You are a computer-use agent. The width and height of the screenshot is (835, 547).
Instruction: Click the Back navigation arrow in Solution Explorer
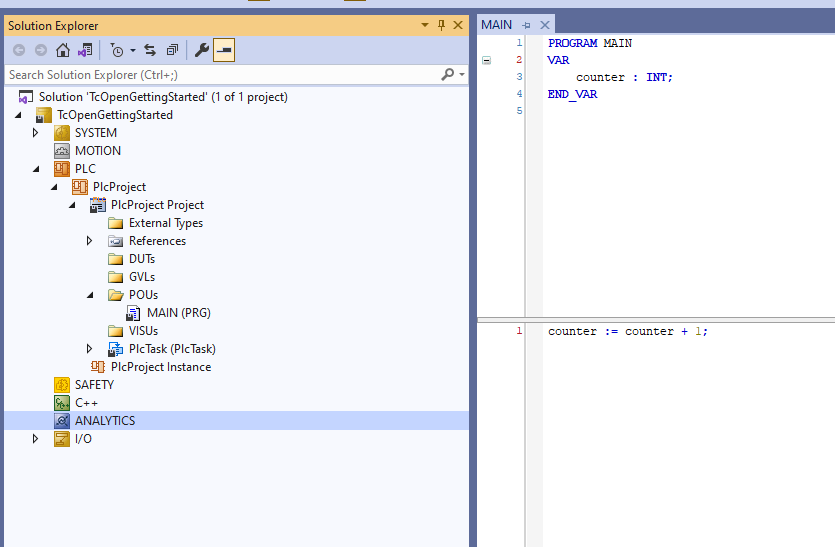[19, 50]
